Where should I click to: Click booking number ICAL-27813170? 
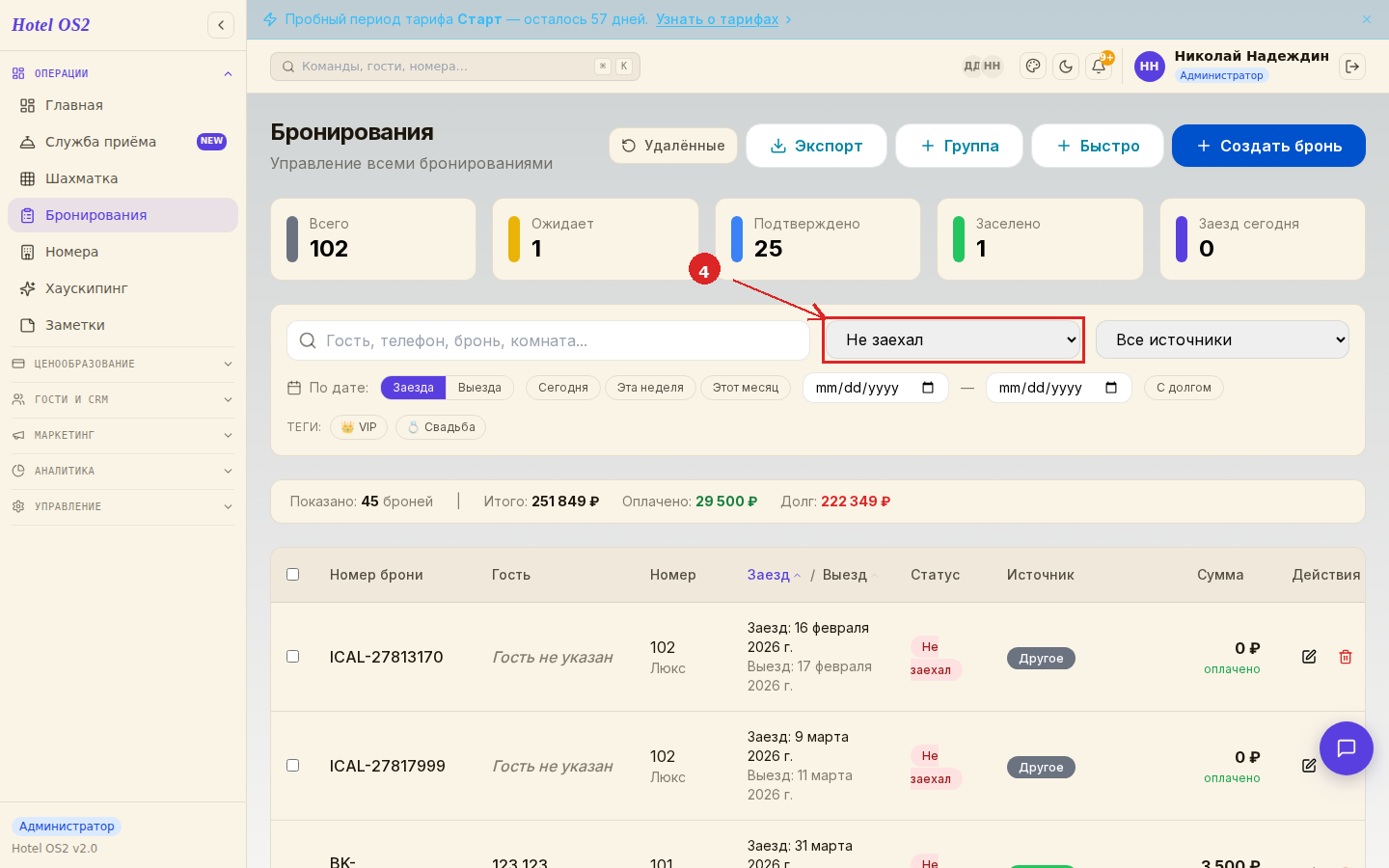(386, 657)
